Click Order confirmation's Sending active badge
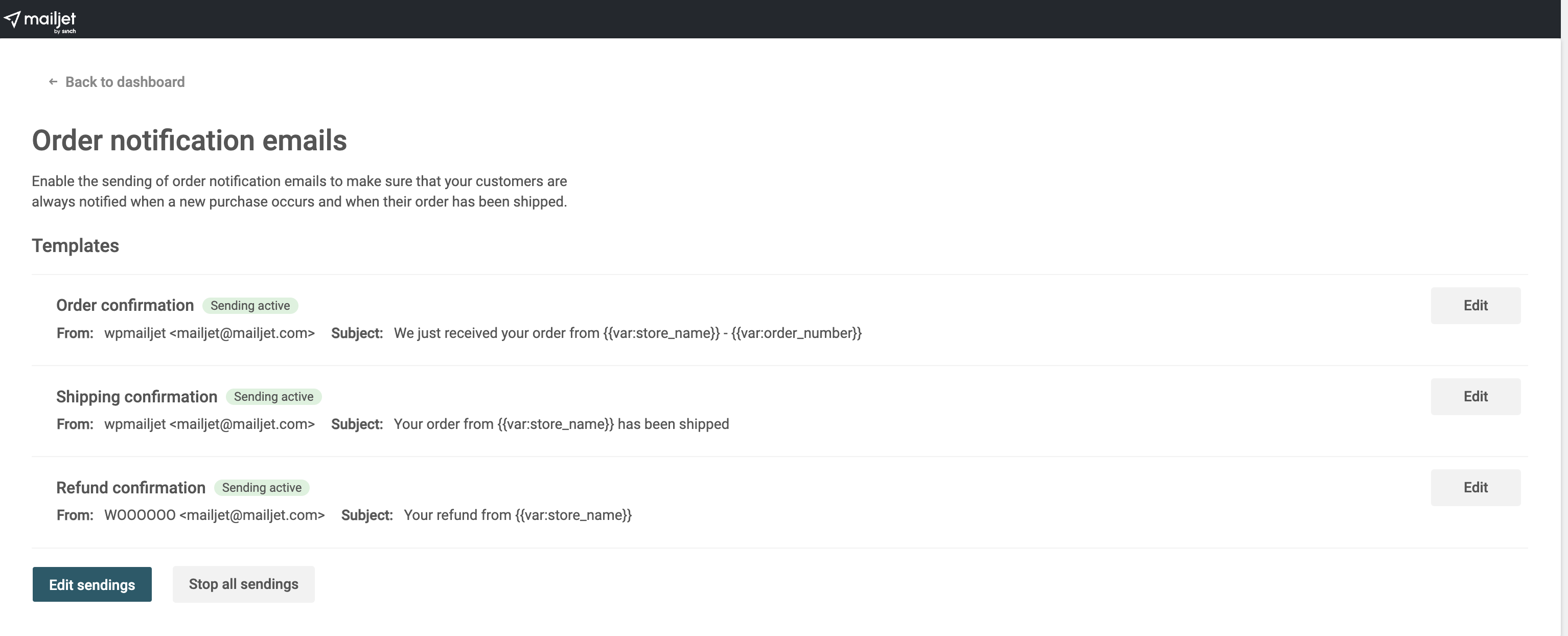Screen dimensions: 1568x636 [x=250, y=306]
